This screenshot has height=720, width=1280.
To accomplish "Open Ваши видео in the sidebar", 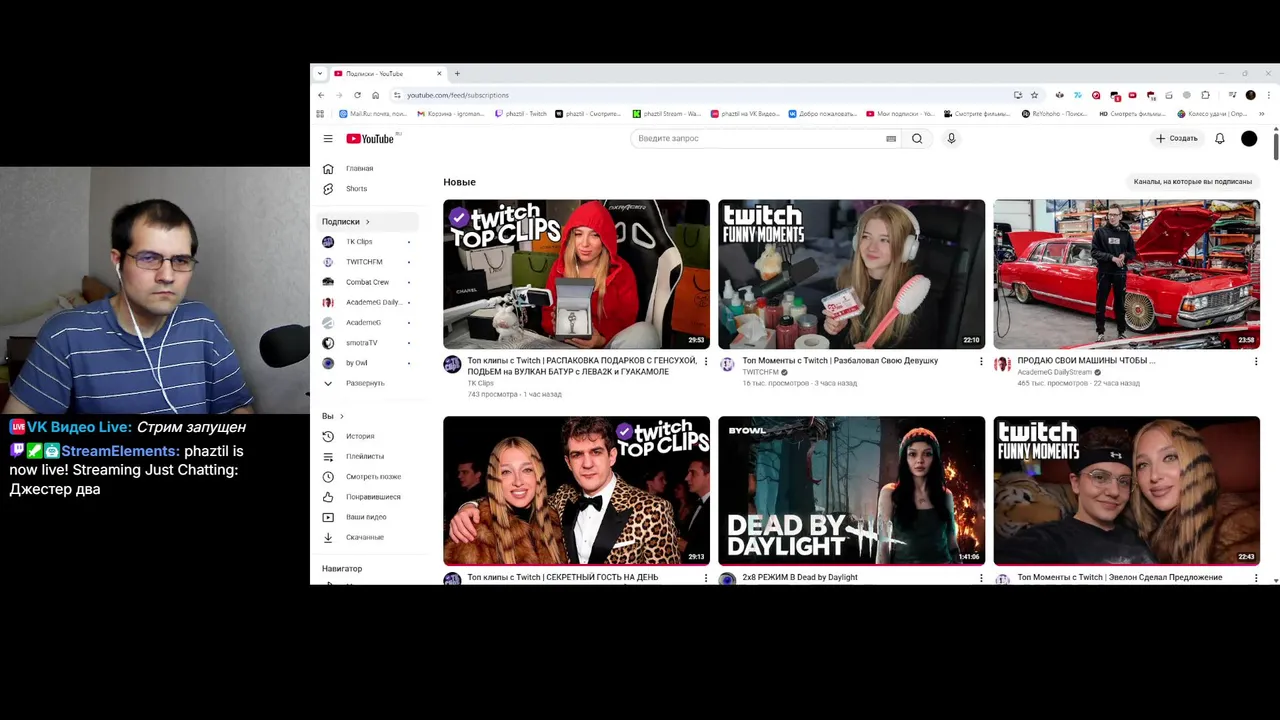I will pos(367,517).
